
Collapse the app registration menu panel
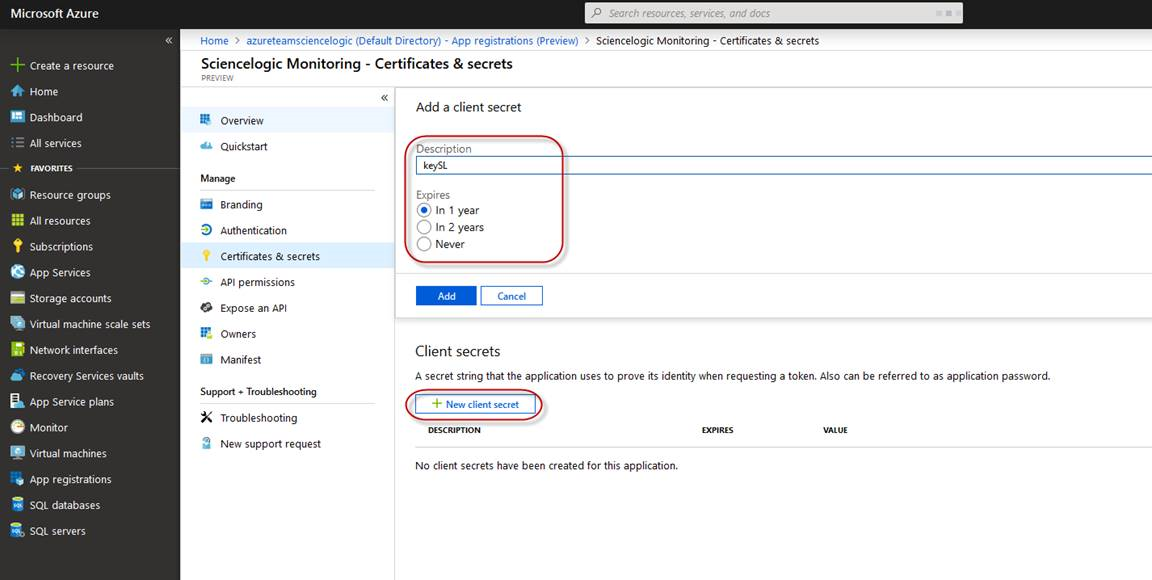pos(384,97)
